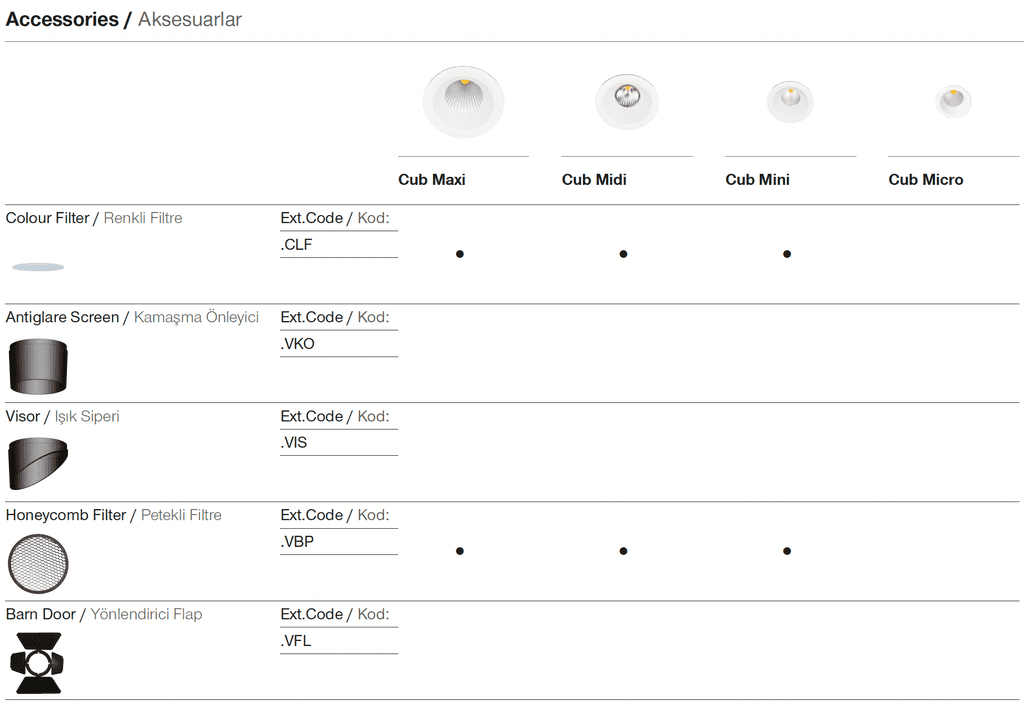Click the Colour Filter dot under Cub Maxi

click(x=460, y=254)
